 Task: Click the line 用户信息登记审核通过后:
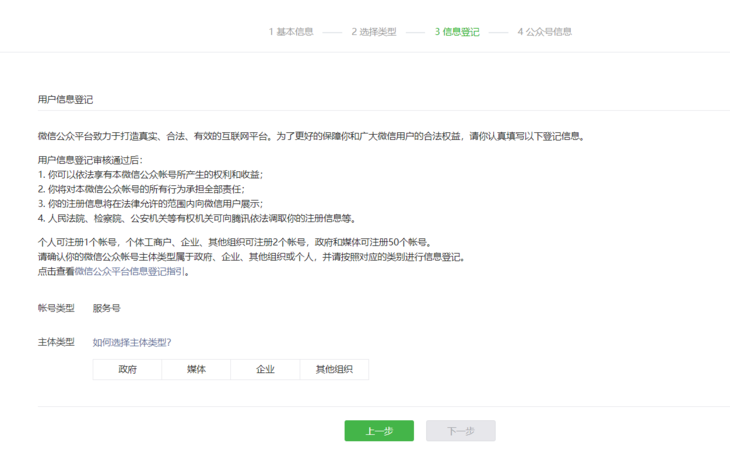tap(90, 160)
